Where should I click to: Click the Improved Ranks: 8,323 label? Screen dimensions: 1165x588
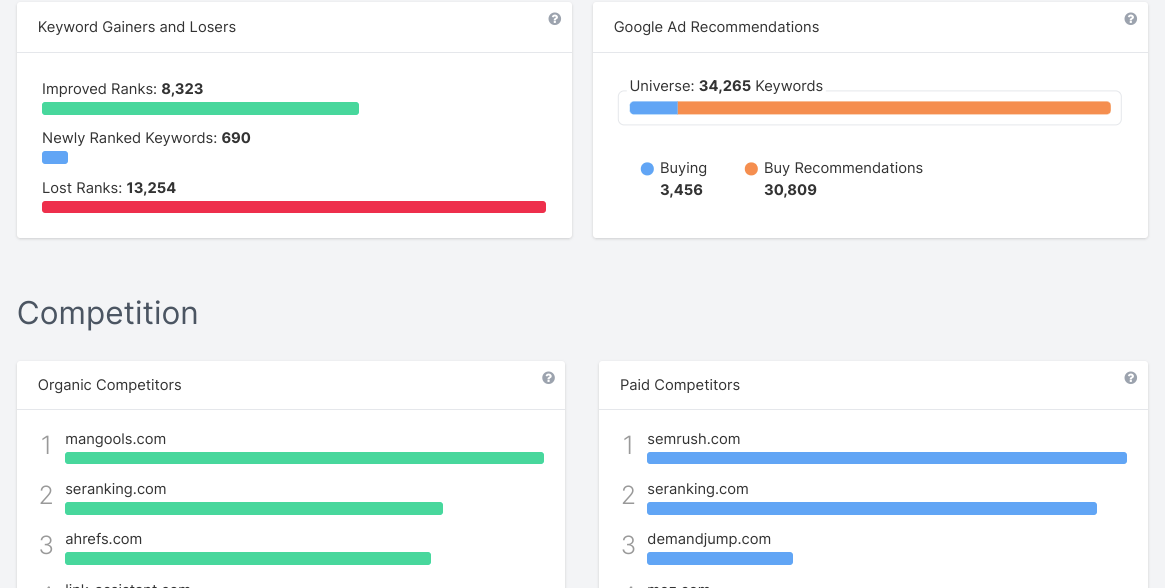coord(123,89)
